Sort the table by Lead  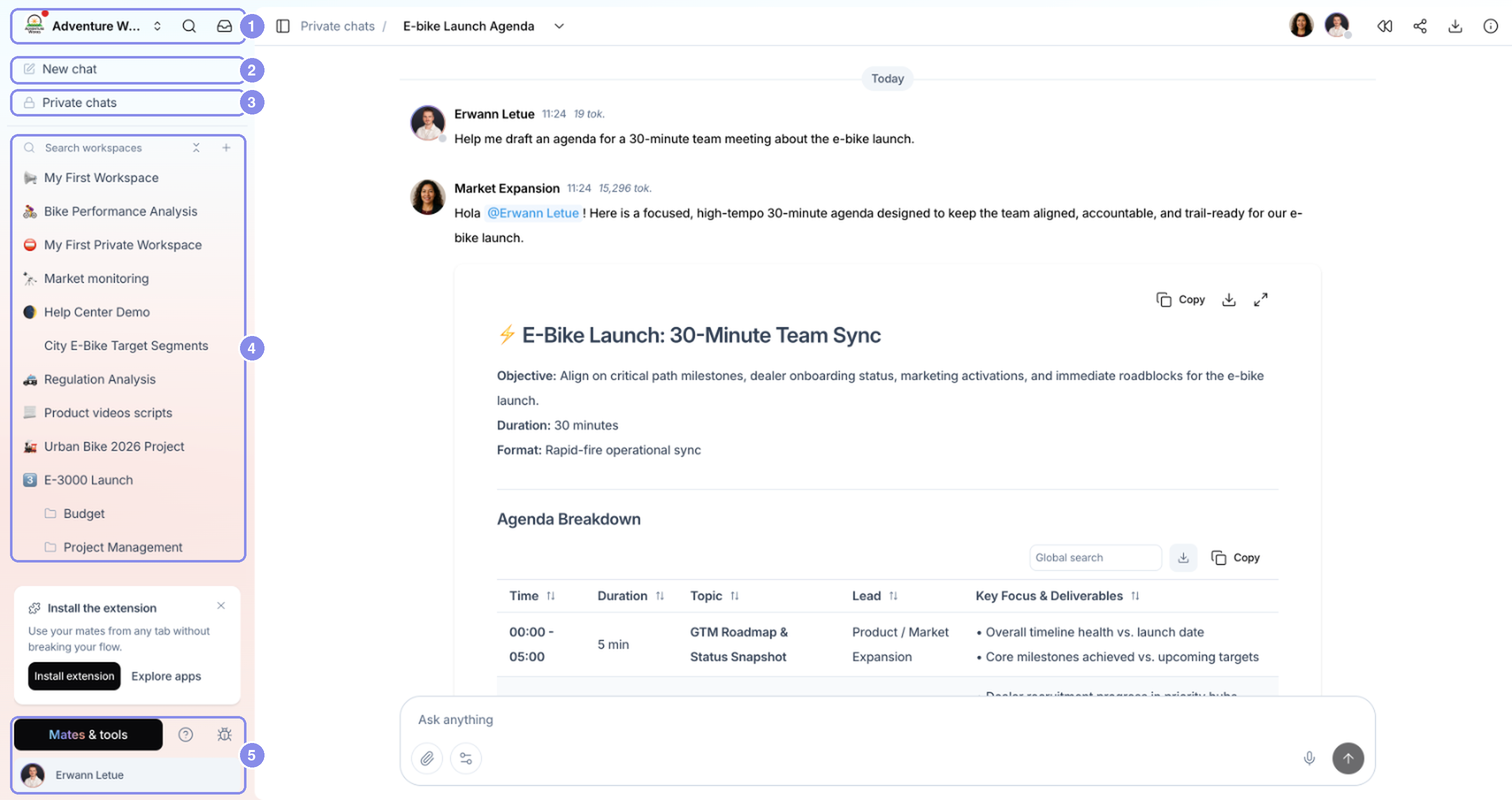(x=893, y=596)
